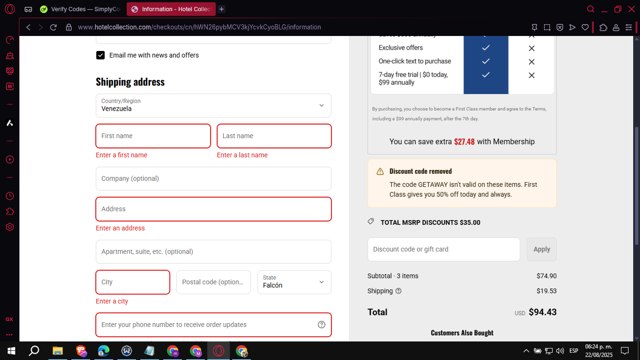Click the "Enter a first name" error text
Viewport: 640px width, 360px height.
[x=122, y=155]
